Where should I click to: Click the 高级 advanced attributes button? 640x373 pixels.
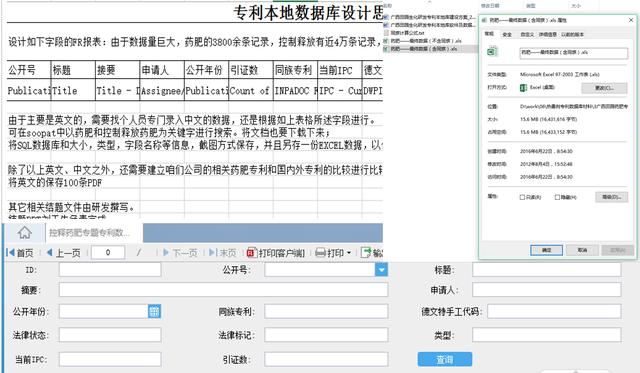[611, 197]
